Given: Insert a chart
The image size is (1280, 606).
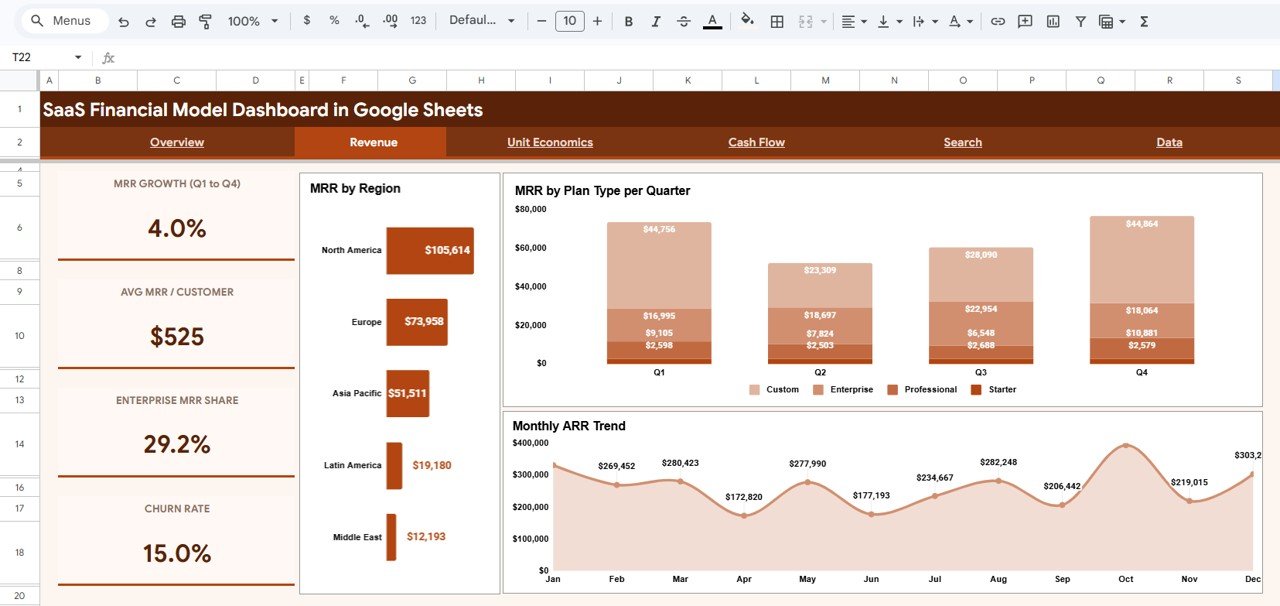Looking at the screenshot, I should [1052, 20].
